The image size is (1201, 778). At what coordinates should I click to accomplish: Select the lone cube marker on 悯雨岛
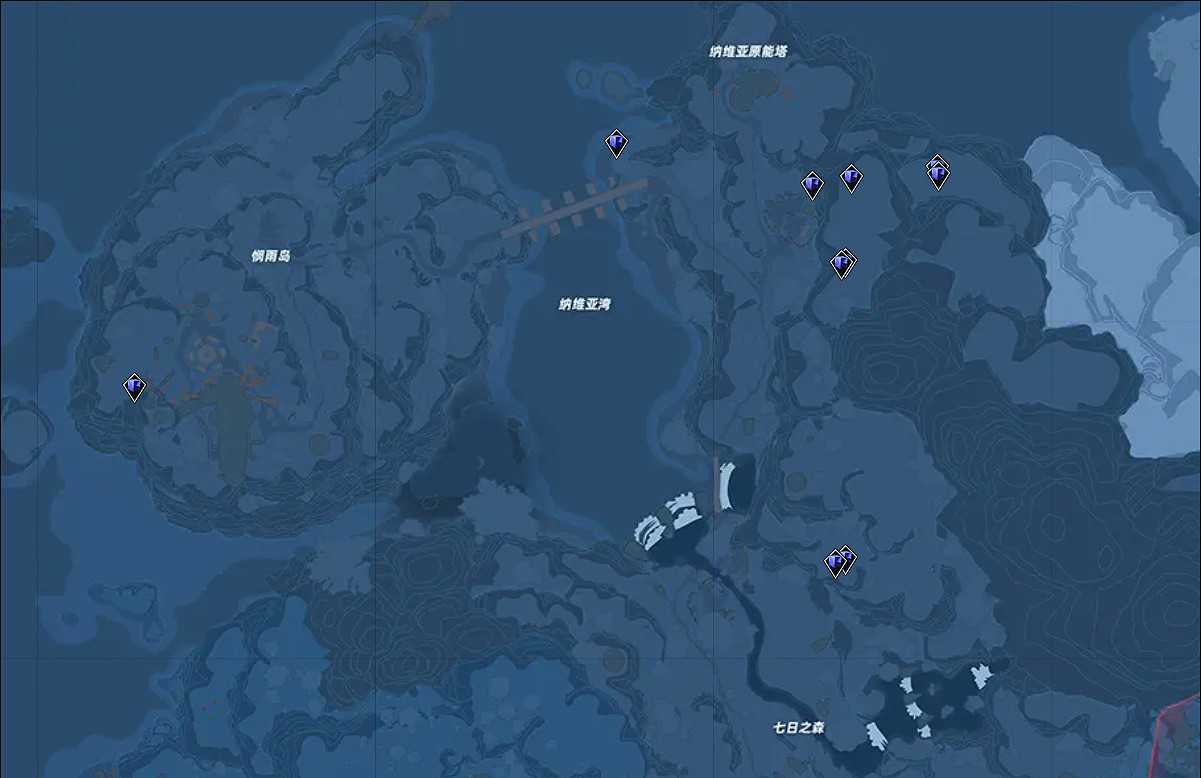tap(134, 387)
